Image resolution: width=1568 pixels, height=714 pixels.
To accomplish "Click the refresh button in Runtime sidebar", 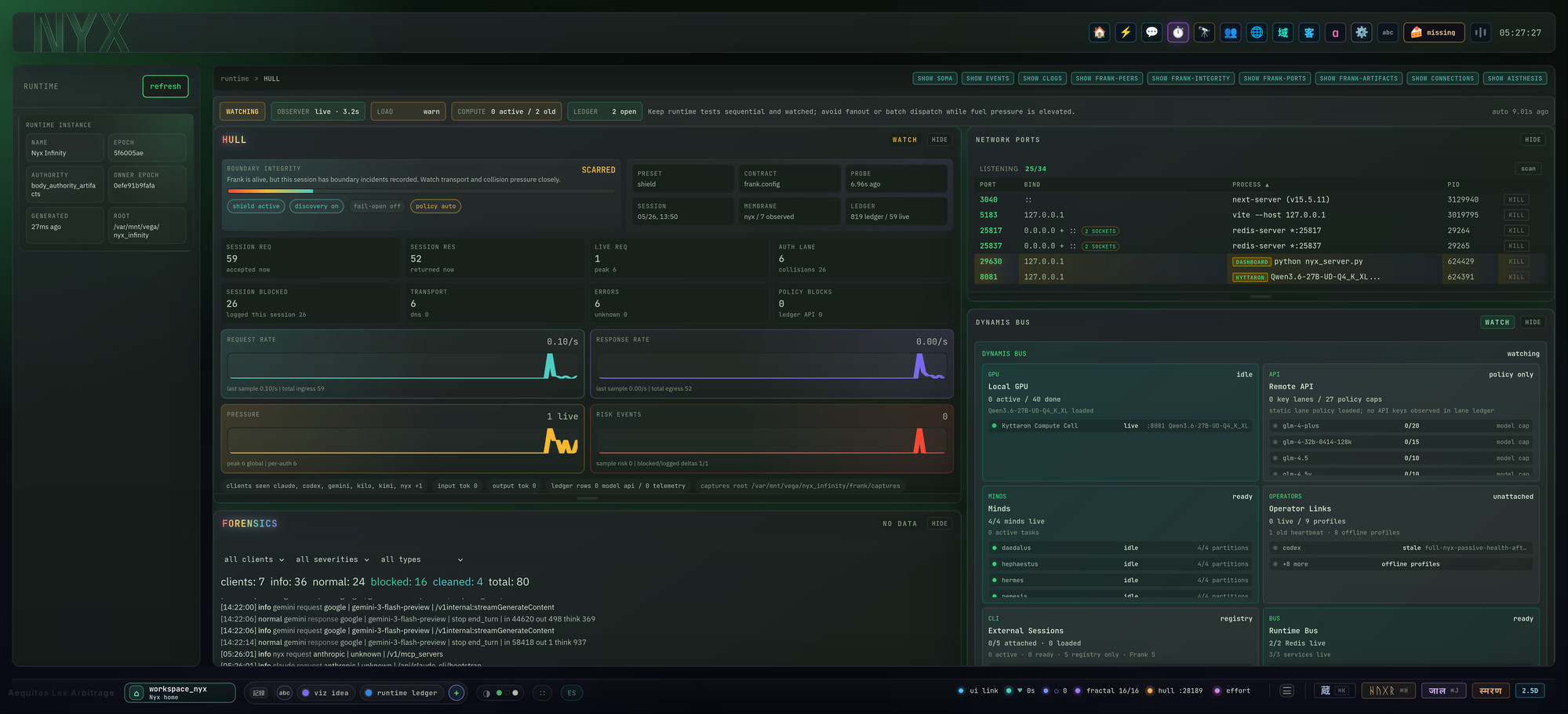I will coord(166,86).
